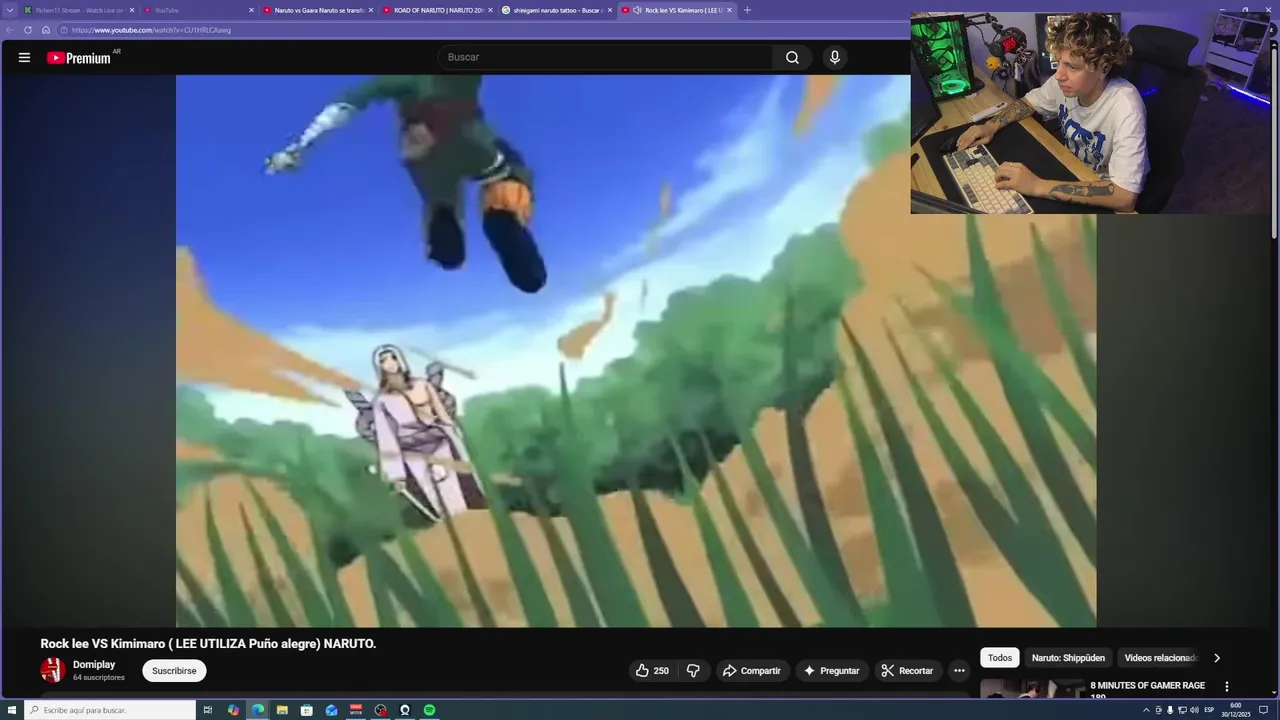Select the Todos filter chip

click(1000, 658)
